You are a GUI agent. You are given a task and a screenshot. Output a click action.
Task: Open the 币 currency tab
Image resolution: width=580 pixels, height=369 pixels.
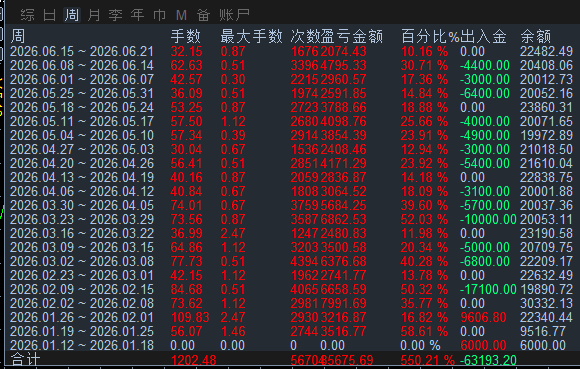pyautogui.click(x=159, y=15)
